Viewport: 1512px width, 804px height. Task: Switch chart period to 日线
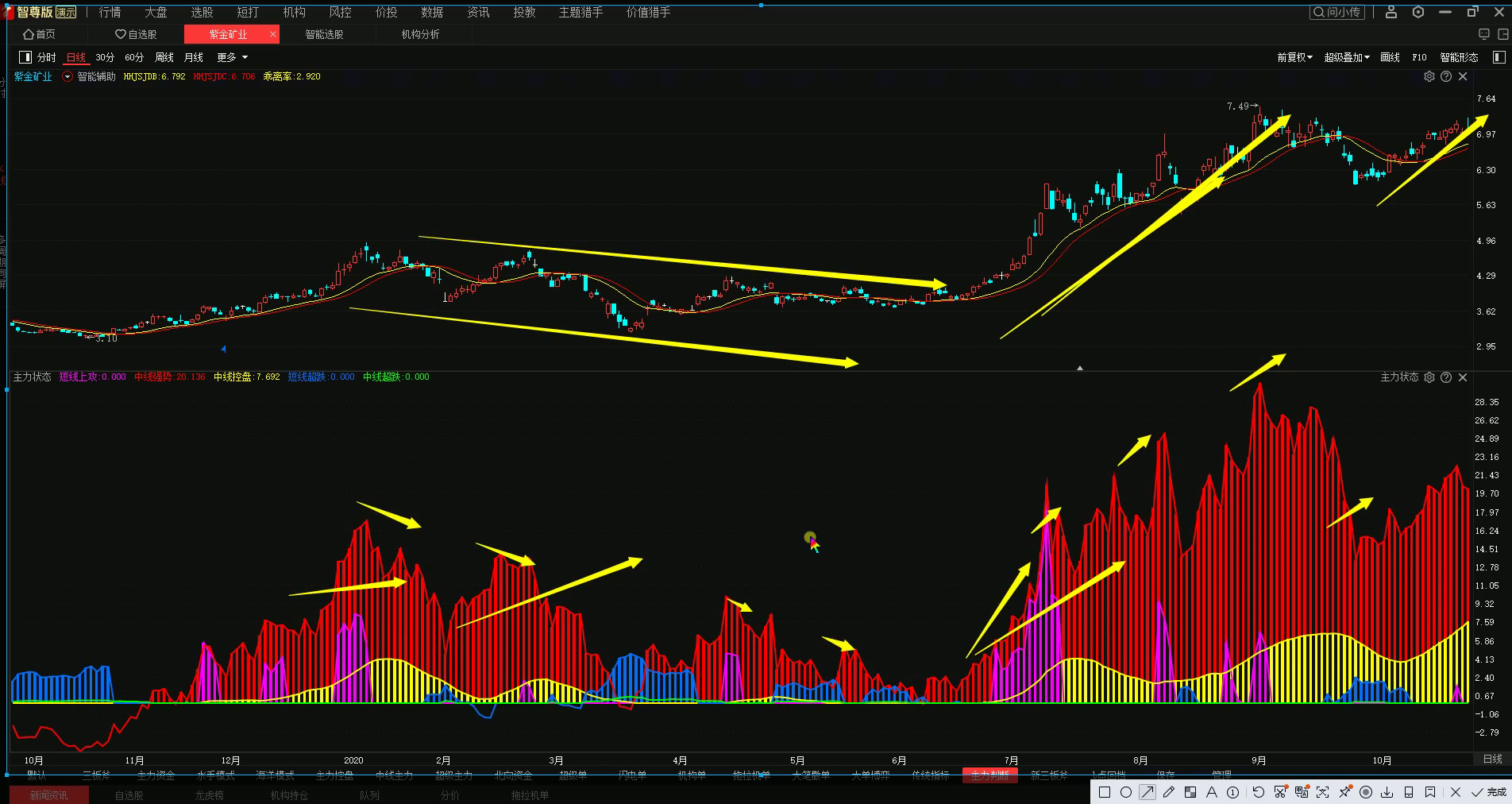click(x=76, y=57)
